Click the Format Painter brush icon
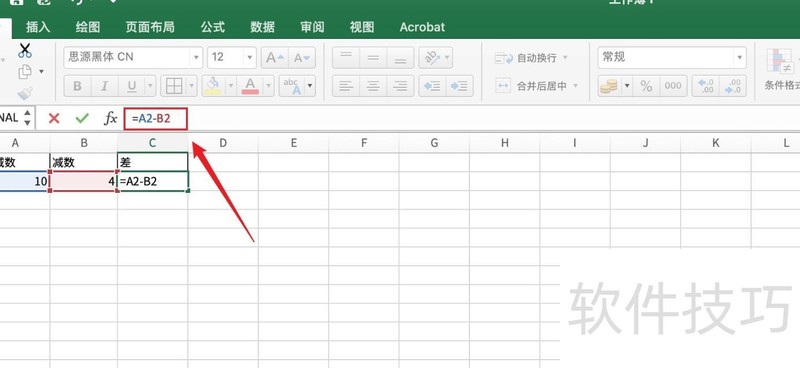800x368 pixels. [x=24, y=93]
